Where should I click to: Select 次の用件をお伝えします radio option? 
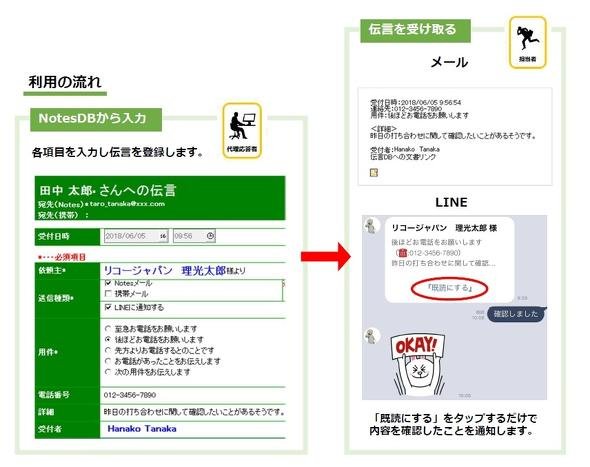(x=108, y=372)
